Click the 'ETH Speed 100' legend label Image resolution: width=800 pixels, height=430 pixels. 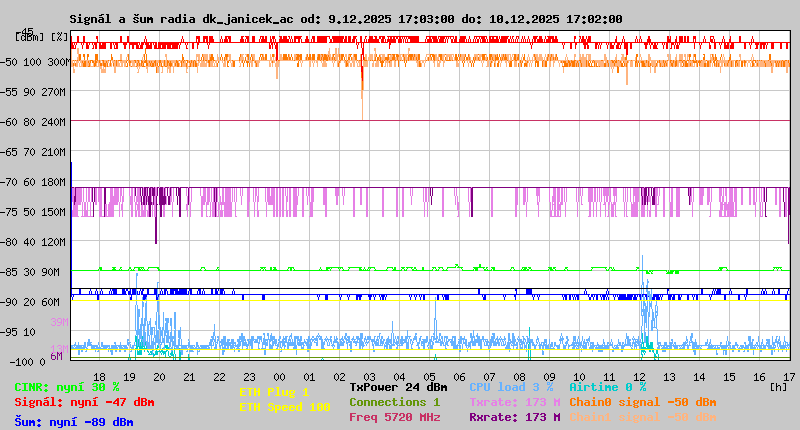click(285, 408)
